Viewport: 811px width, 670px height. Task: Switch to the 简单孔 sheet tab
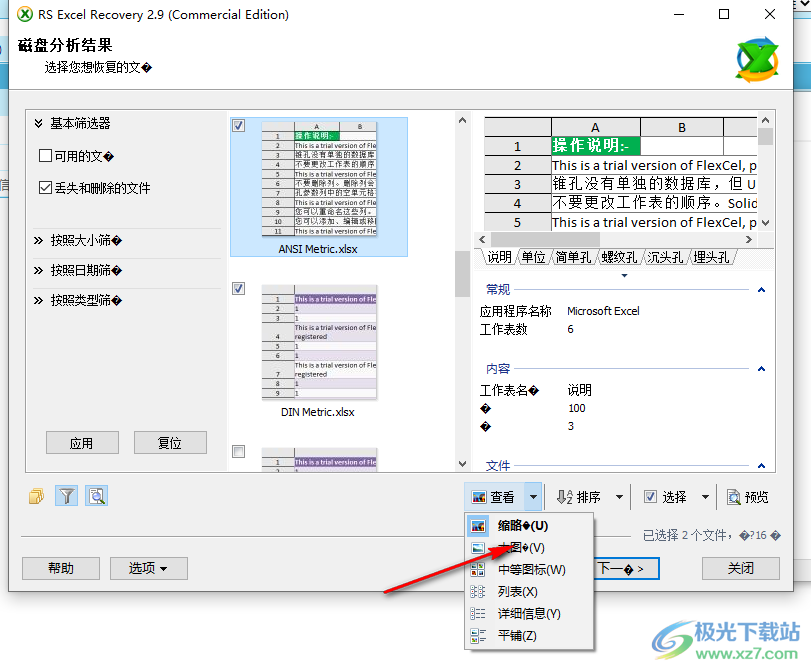tap(574, 257)
